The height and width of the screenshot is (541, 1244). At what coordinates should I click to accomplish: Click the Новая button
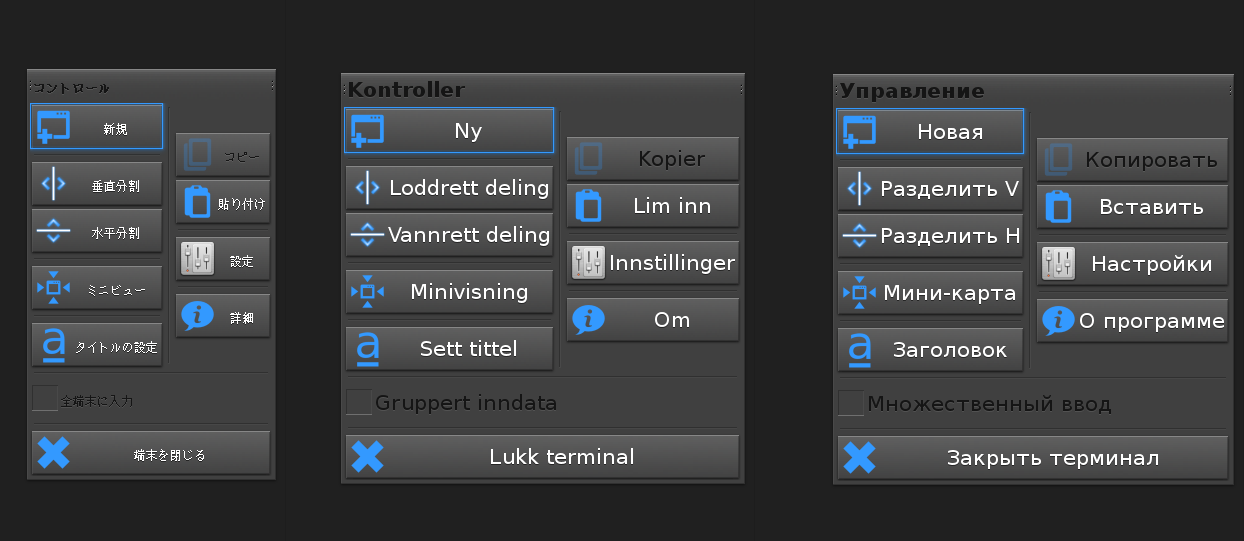pos(930,132)
